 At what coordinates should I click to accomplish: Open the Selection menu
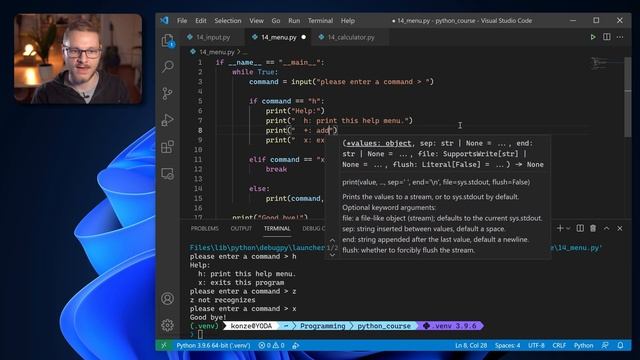point(228,20)
